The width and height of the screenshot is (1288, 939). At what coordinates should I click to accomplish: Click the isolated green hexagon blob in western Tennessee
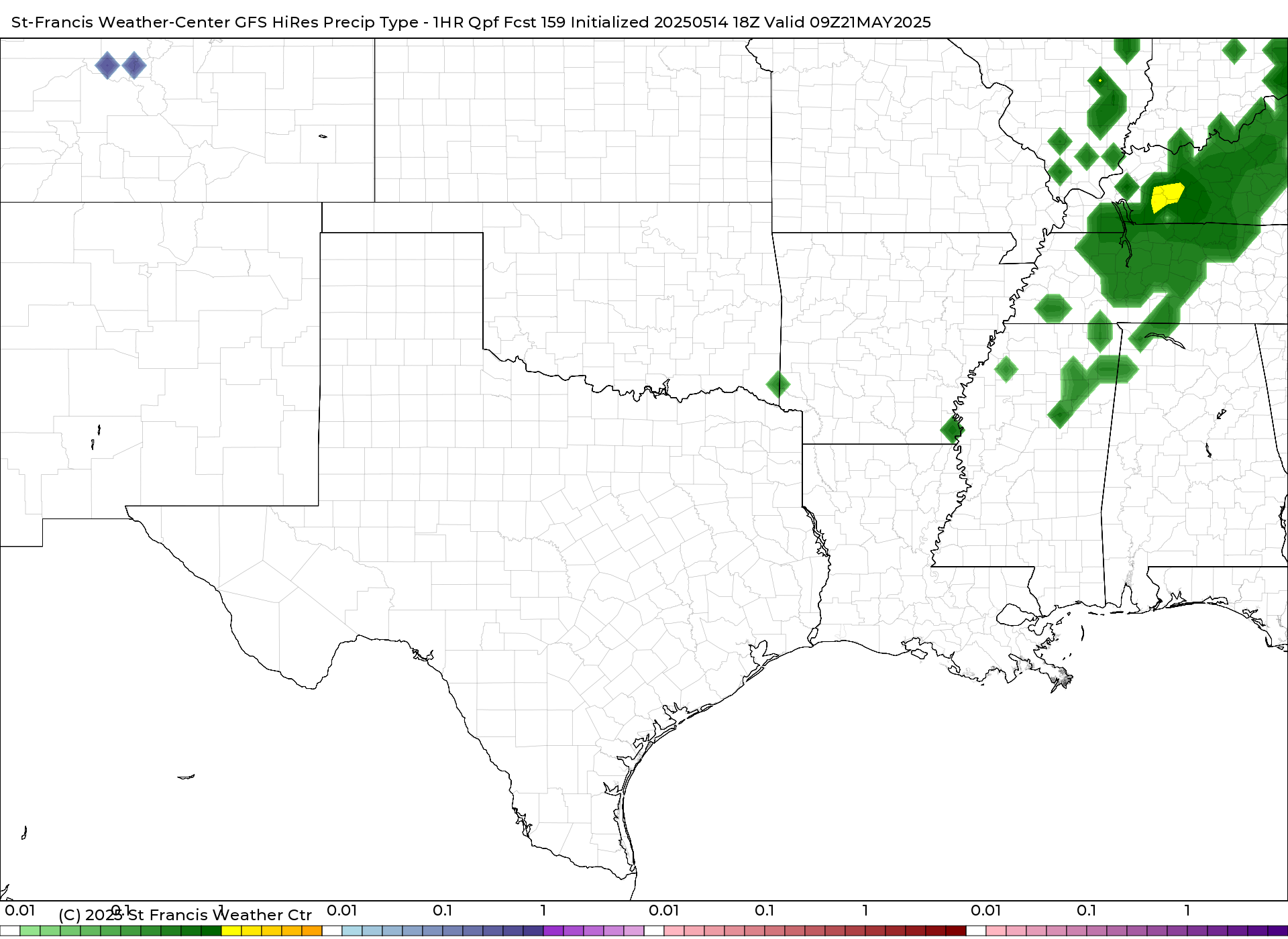pyautogui.click(x=1053, y=309)
